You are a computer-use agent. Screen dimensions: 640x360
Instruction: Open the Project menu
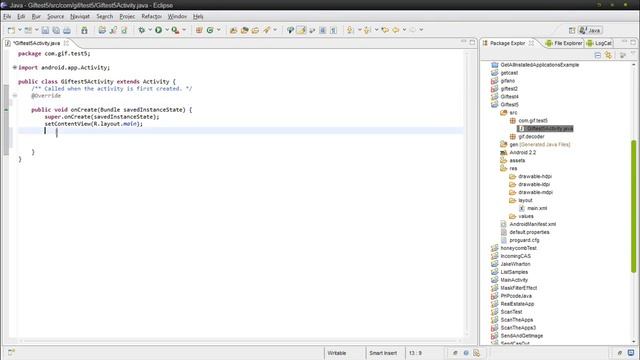tap(127, 16)
